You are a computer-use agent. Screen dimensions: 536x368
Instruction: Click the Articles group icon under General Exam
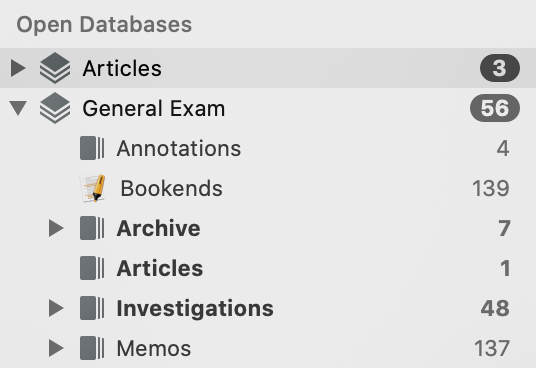(x=92, y=268)
